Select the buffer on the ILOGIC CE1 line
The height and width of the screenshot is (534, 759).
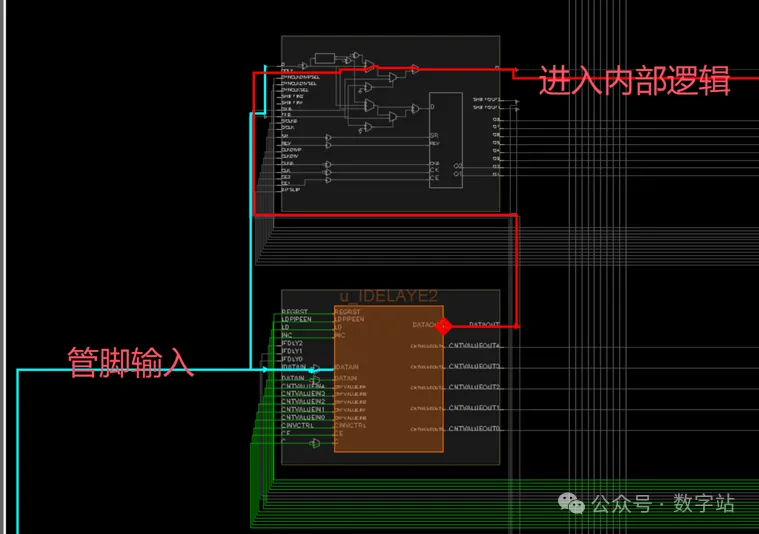tap(328, 180)
